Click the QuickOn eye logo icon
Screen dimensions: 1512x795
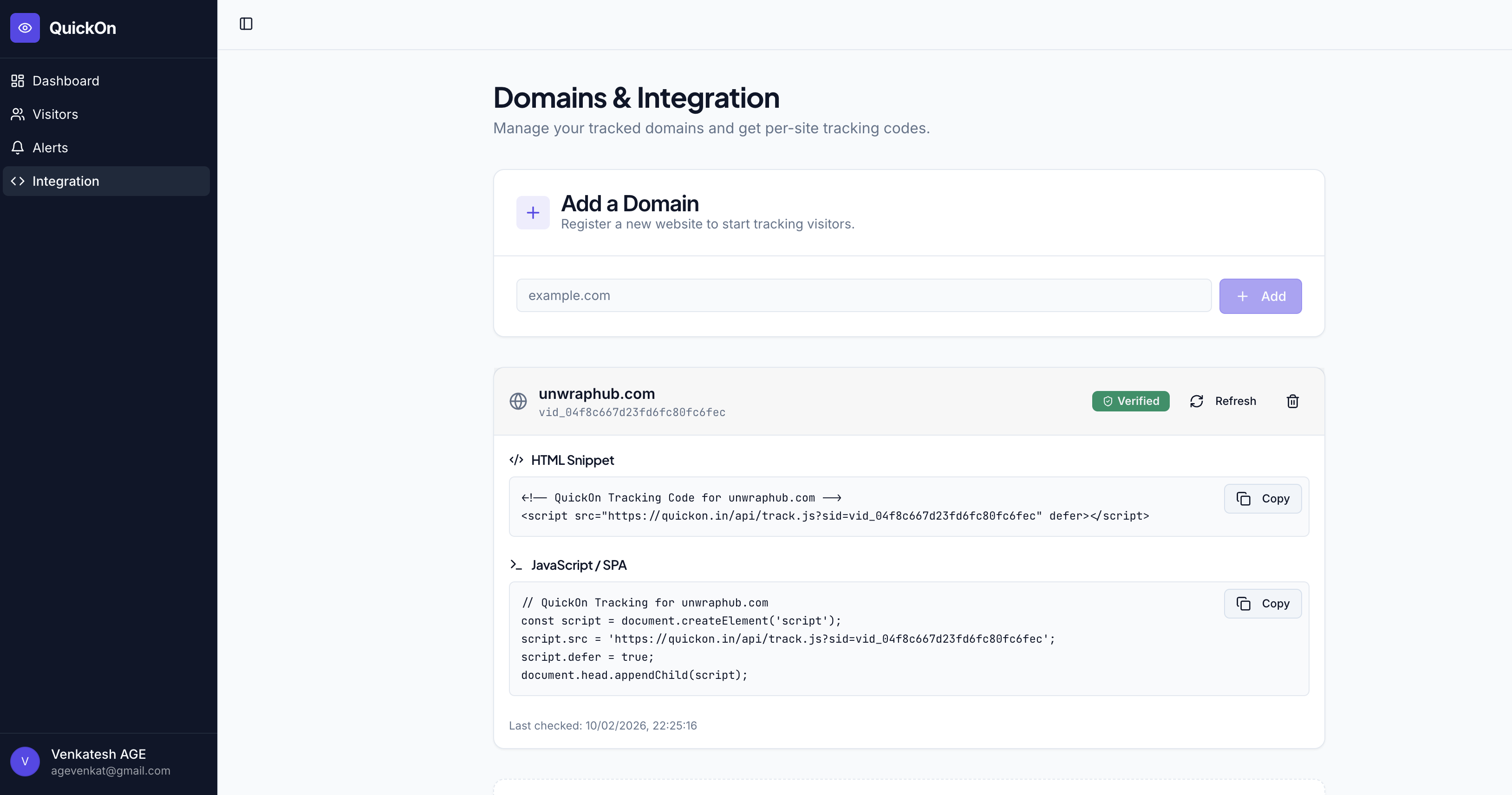(x=25, y=27)
